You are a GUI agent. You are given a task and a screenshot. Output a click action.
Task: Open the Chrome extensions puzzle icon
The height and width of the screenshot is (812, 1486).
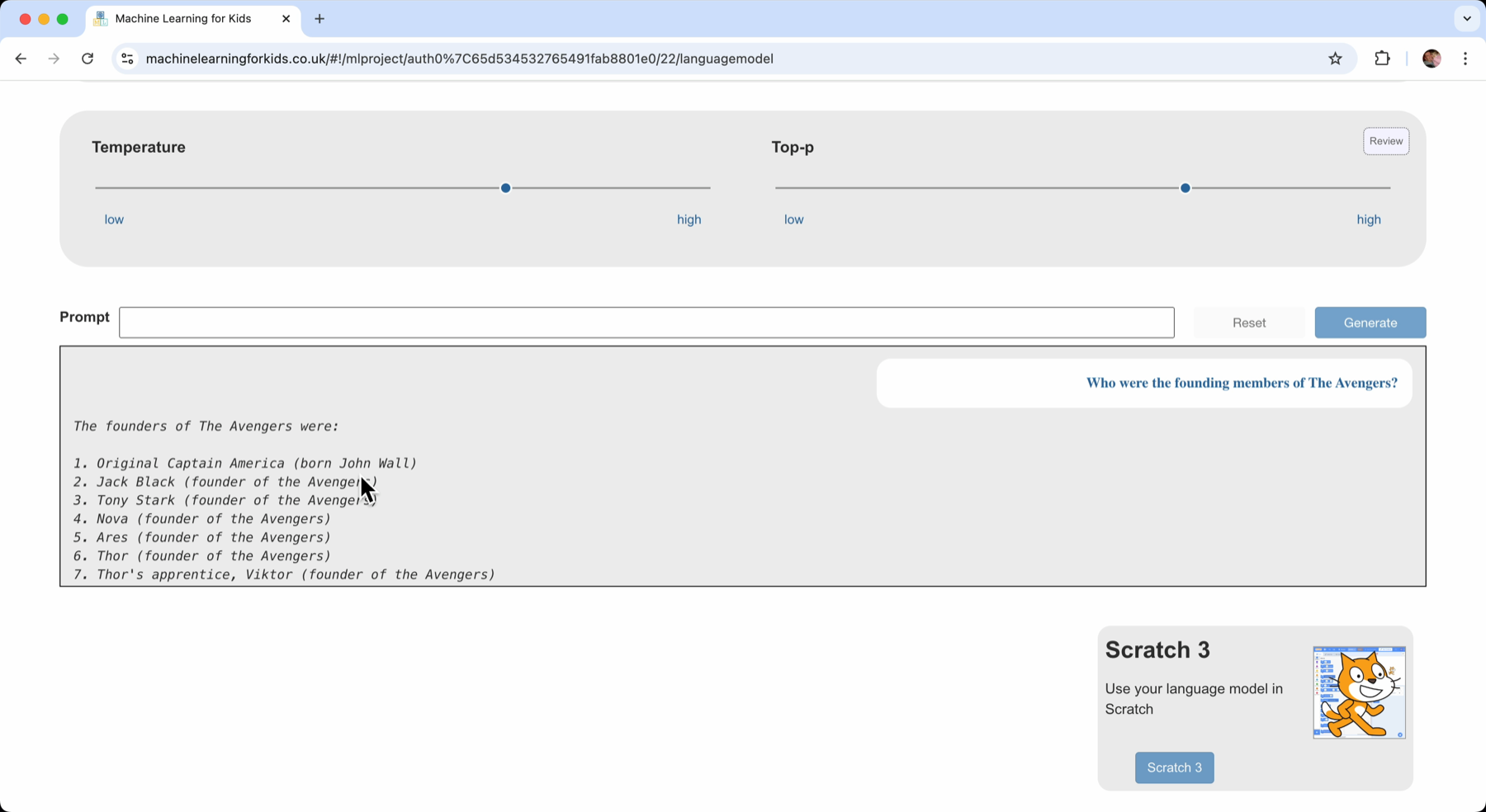(1382, 59)
